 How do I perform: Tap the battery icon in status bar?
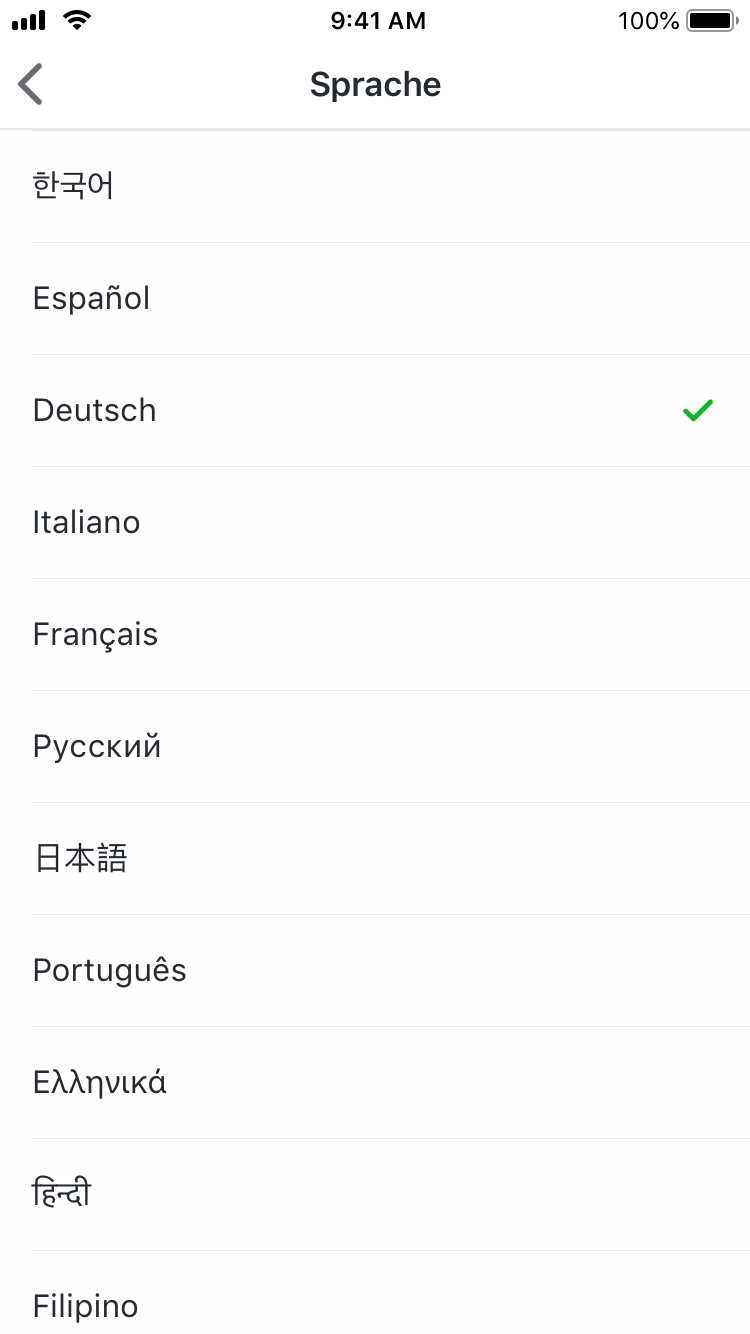click(x=711, y=21)
